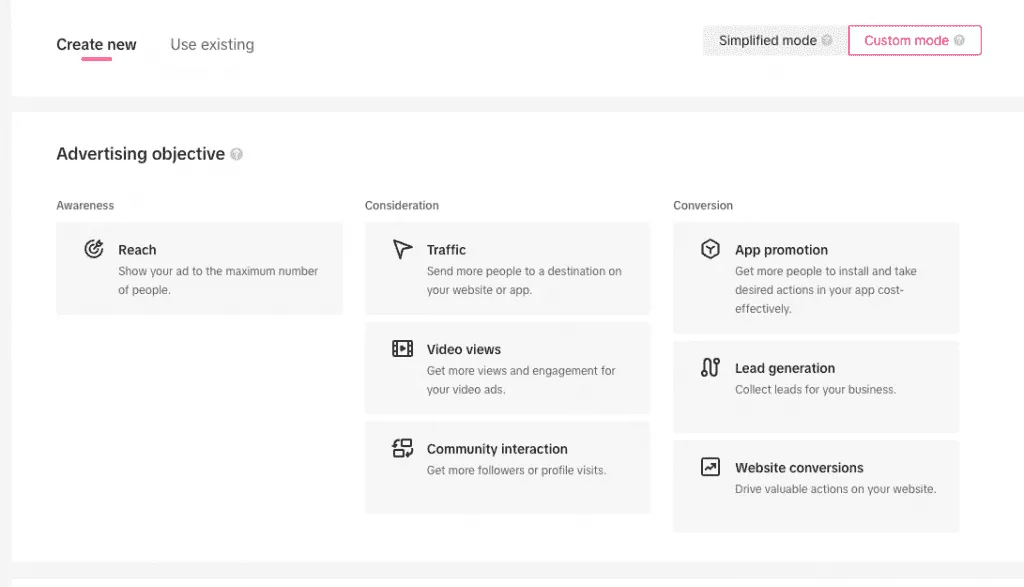
Task: Select the Reach objective title
Action: pyautogui.click(x=137, y=249)
